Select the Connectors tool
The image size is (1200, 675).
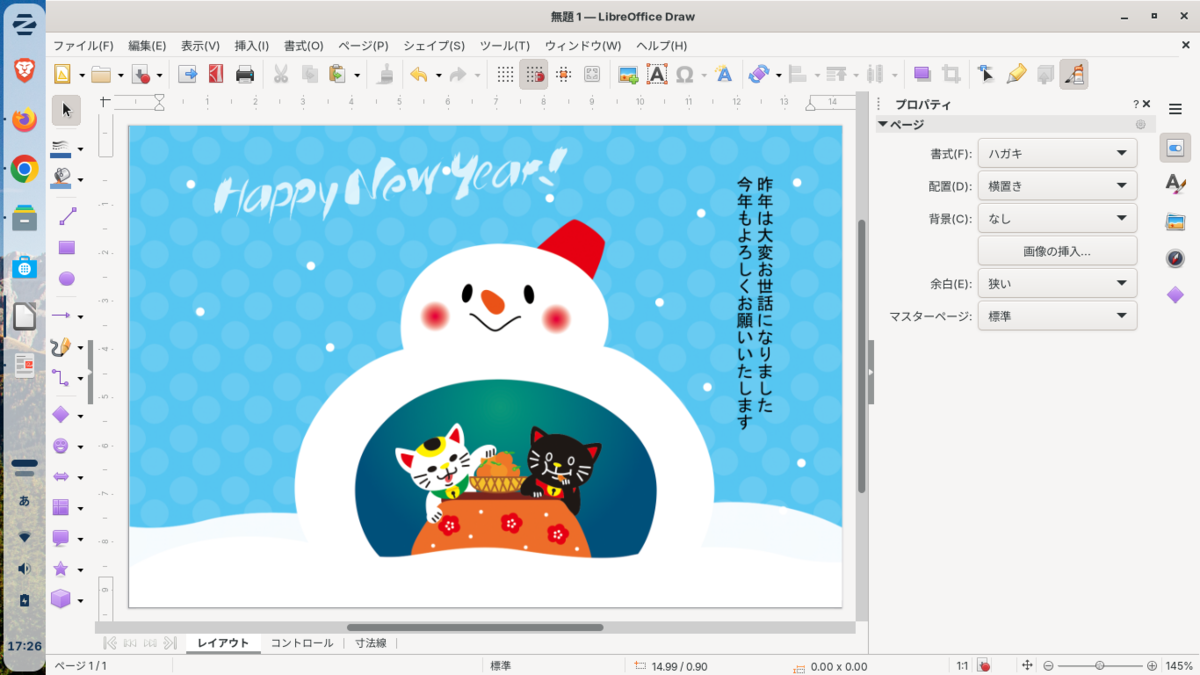coord(61,378)
